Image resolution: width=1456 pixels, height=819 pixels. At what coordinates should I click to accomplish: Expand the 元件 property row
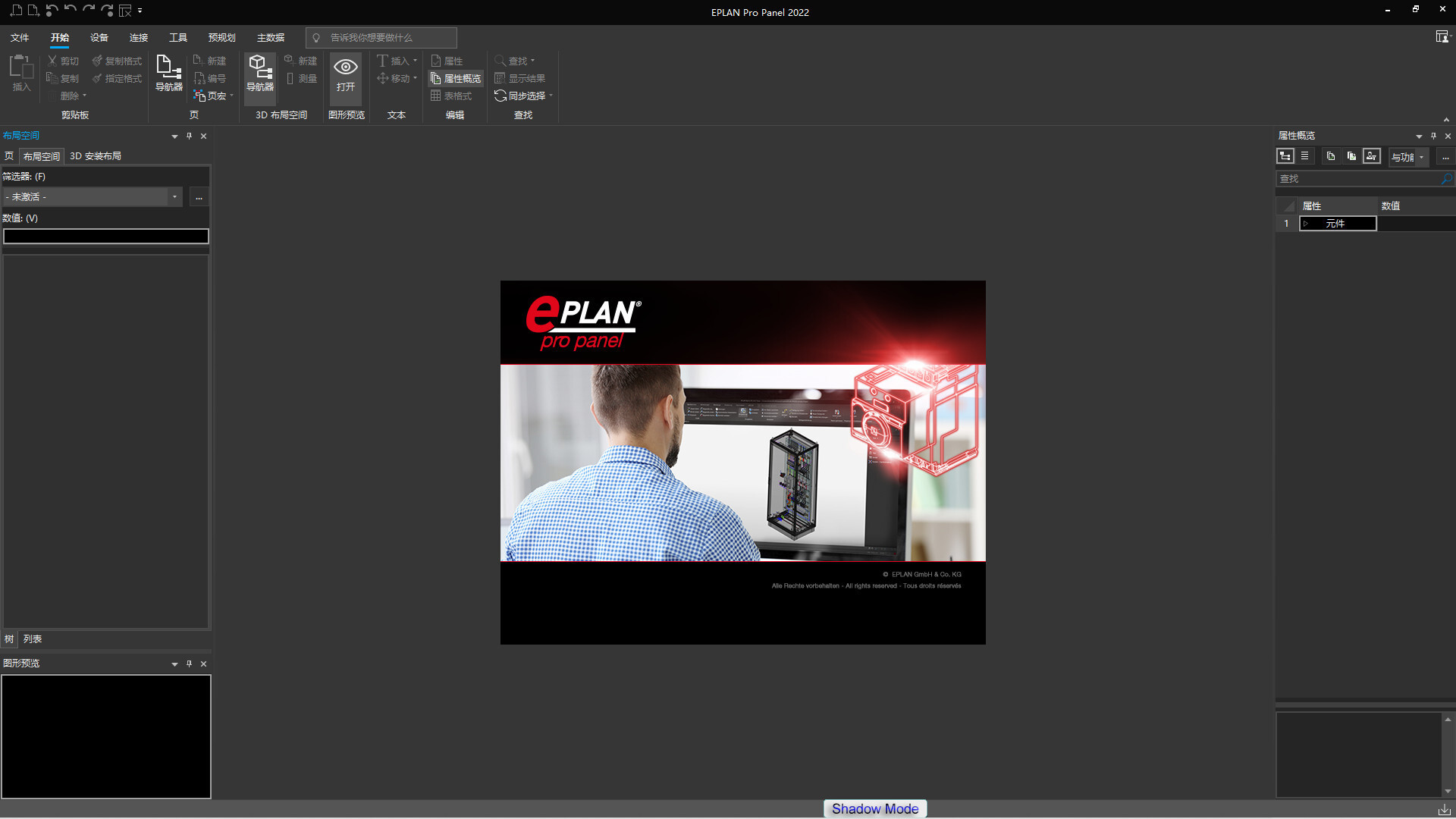click(1307, 224)
